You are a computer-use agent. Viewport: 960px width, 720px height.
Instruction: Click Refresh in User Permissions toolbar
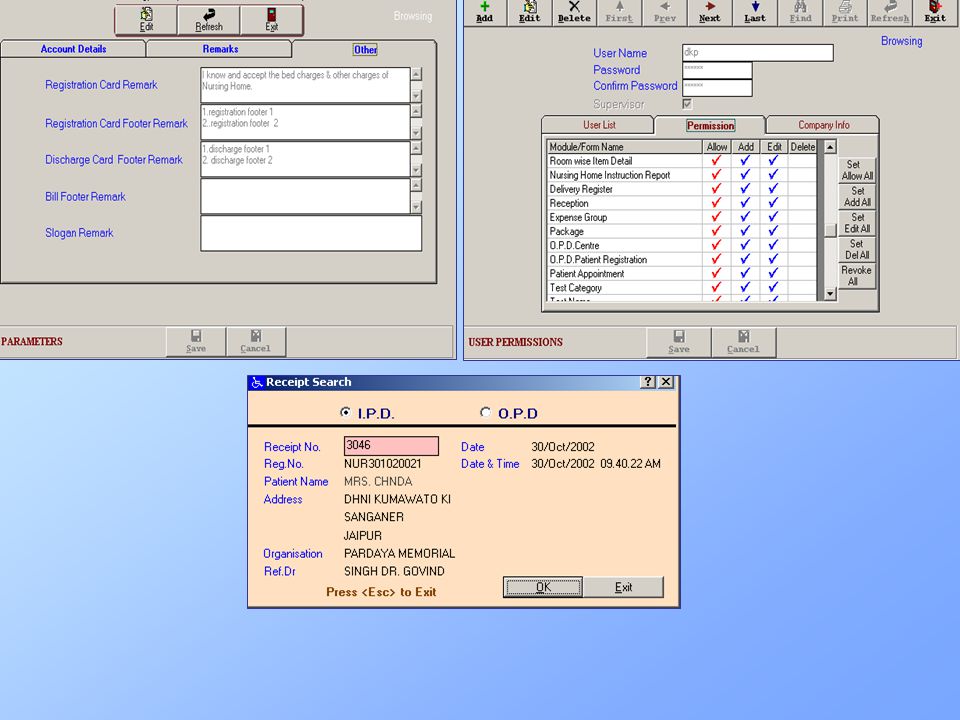(x=890, y=12)
